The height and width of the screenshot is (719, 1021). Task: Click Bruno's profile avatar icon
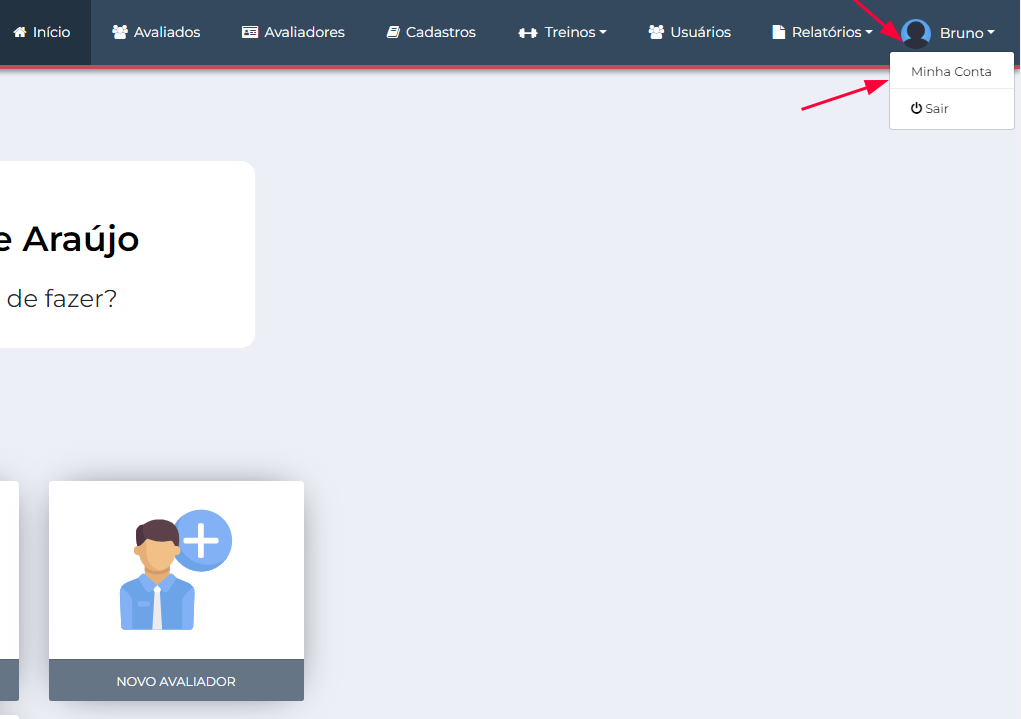(x=915, y=33)
